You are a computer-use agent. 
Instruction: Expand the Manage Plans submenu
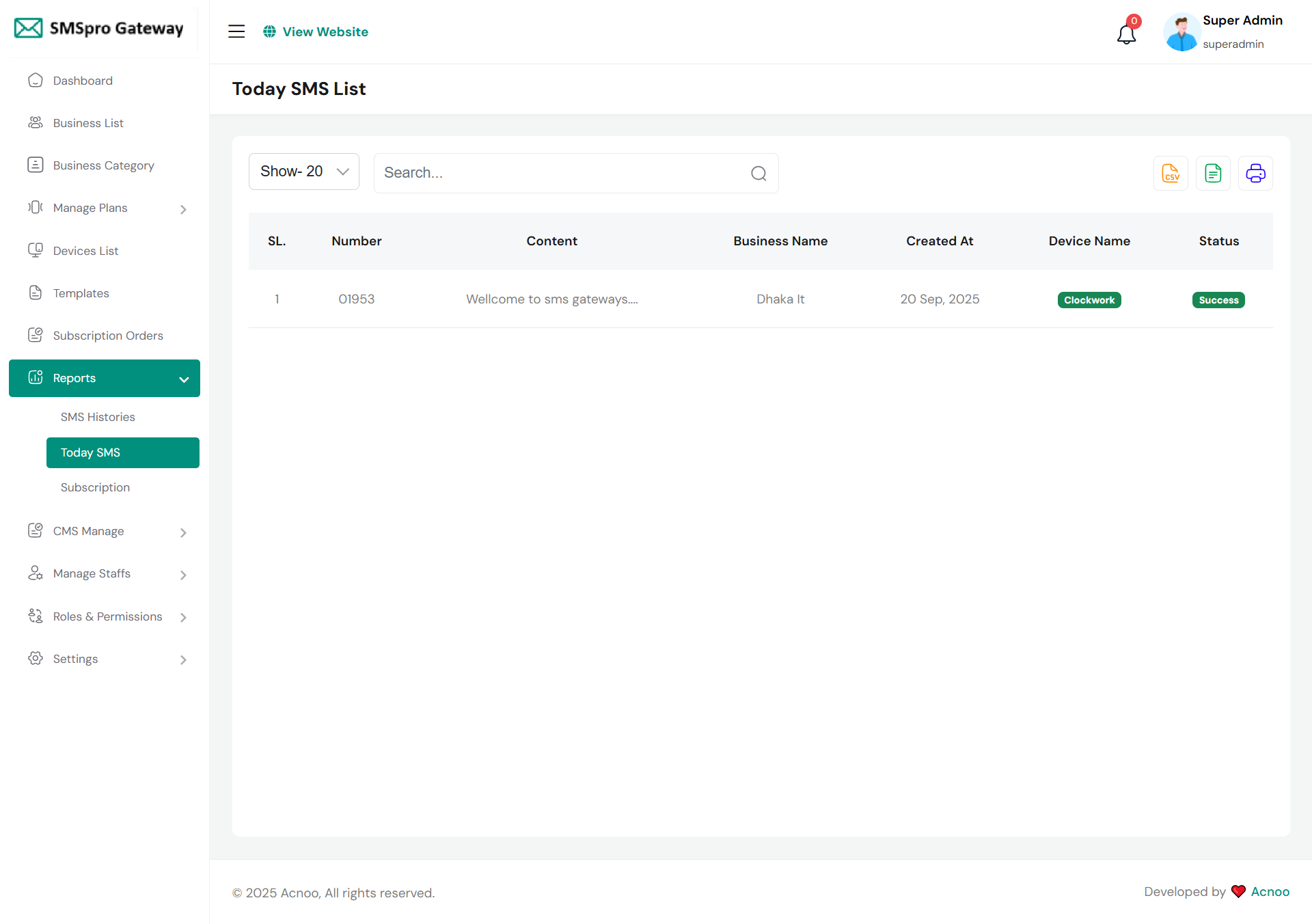pyautogui.click(x=105, y=208)
